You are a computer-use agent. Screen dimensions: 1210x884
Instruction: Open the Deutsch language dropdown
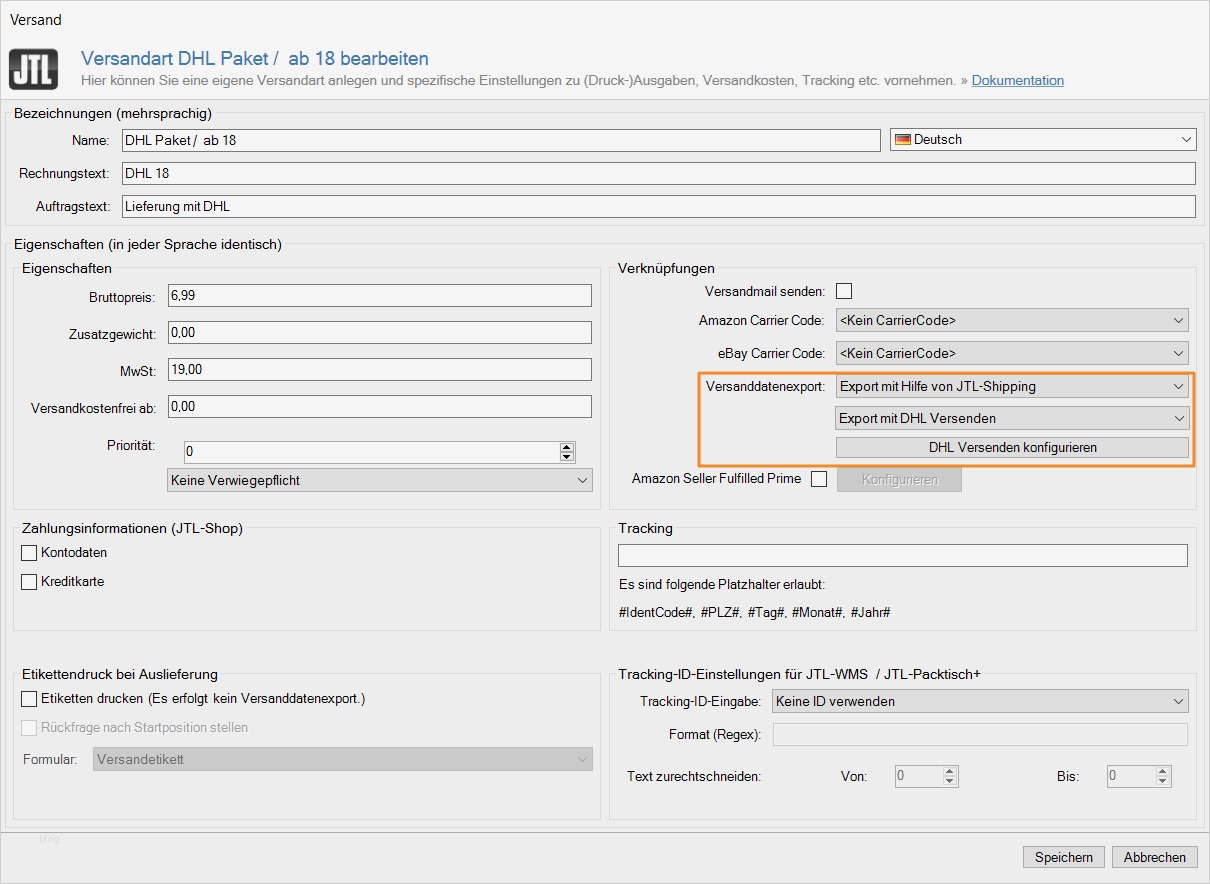pyautogui.click(x=1042, y=140)
